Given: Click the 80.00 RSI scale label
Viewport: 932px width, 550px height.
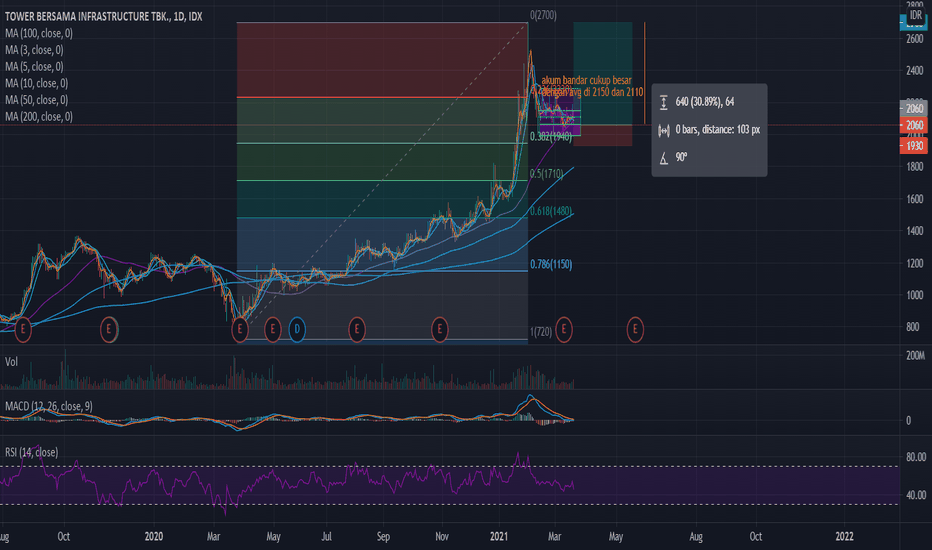Looking at the screenshot, I should click(915, 457).
